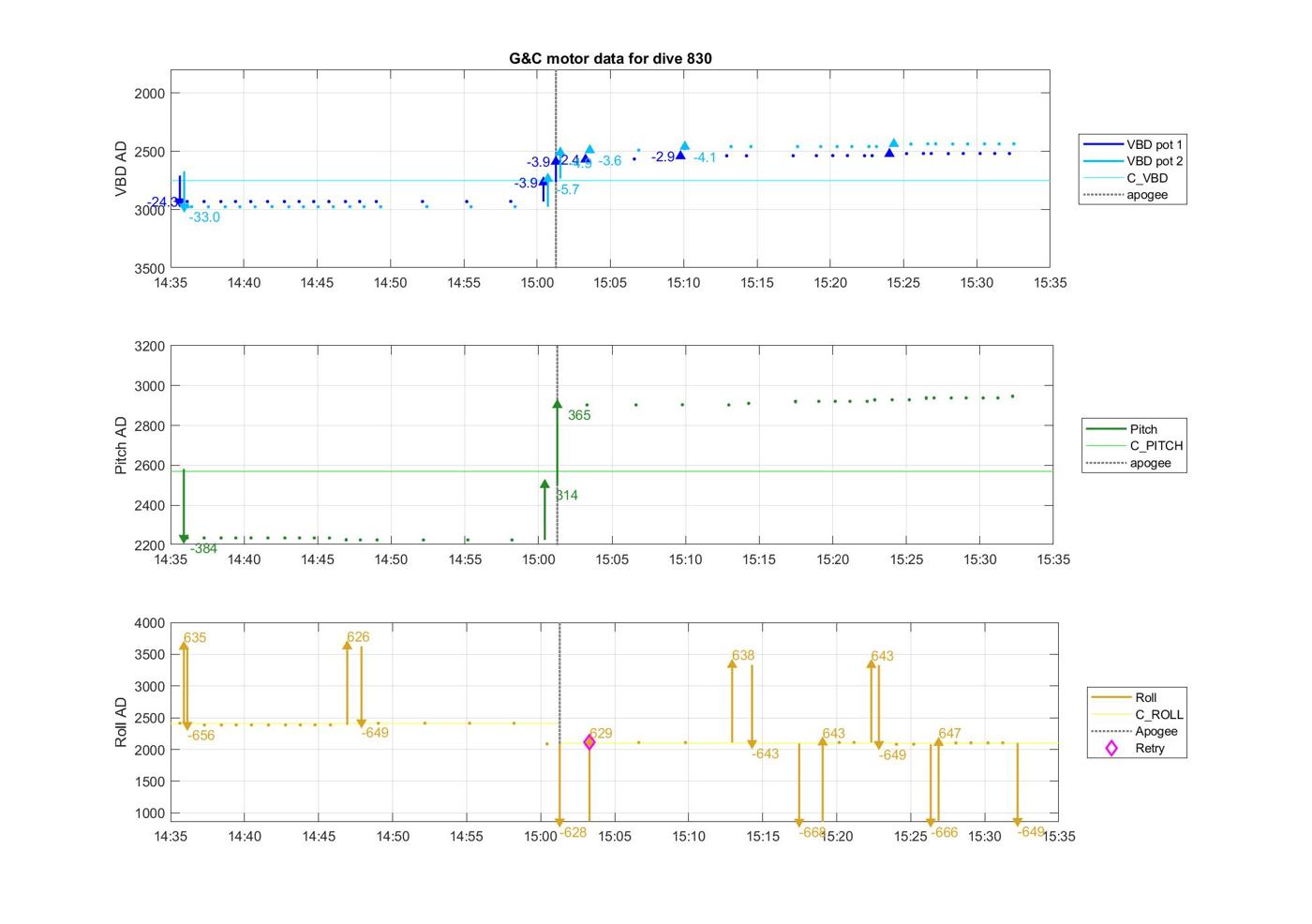The height and width of the screenshot is (924, 1312).
Task: Click the '314' pitch move label
Action: point(567,495)
